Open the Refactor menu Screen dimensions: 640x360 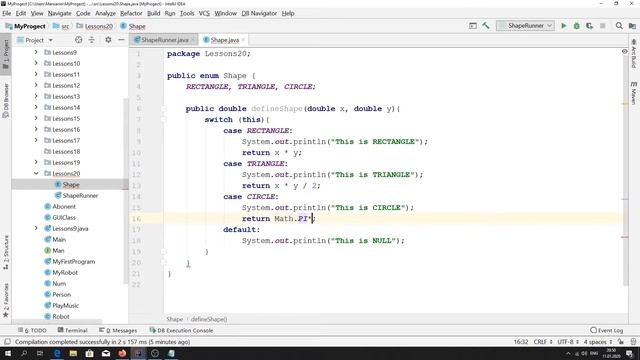point(131,13)
